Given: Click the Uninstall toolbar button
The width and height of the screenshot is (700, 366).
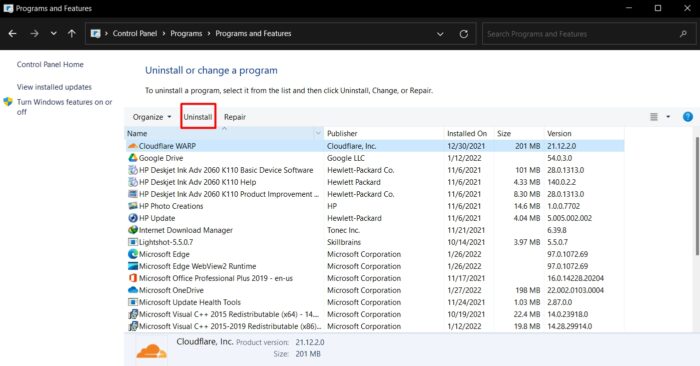Looking at the screenshot, I should point(198,117).
